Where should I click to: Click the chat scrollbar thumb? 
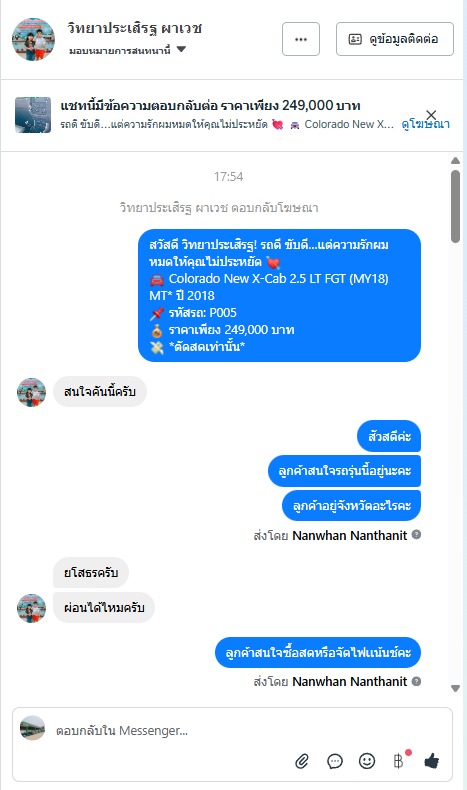455,206
